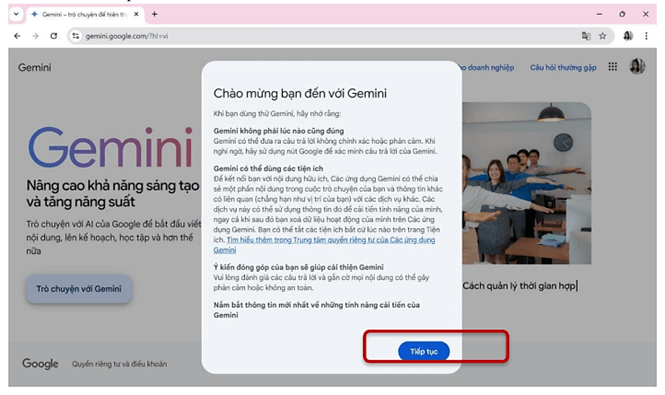The width and height of the screenshot is (665, 395).
Task: Open Câu hỏi thường gặp link
Action: pos(563,67)
